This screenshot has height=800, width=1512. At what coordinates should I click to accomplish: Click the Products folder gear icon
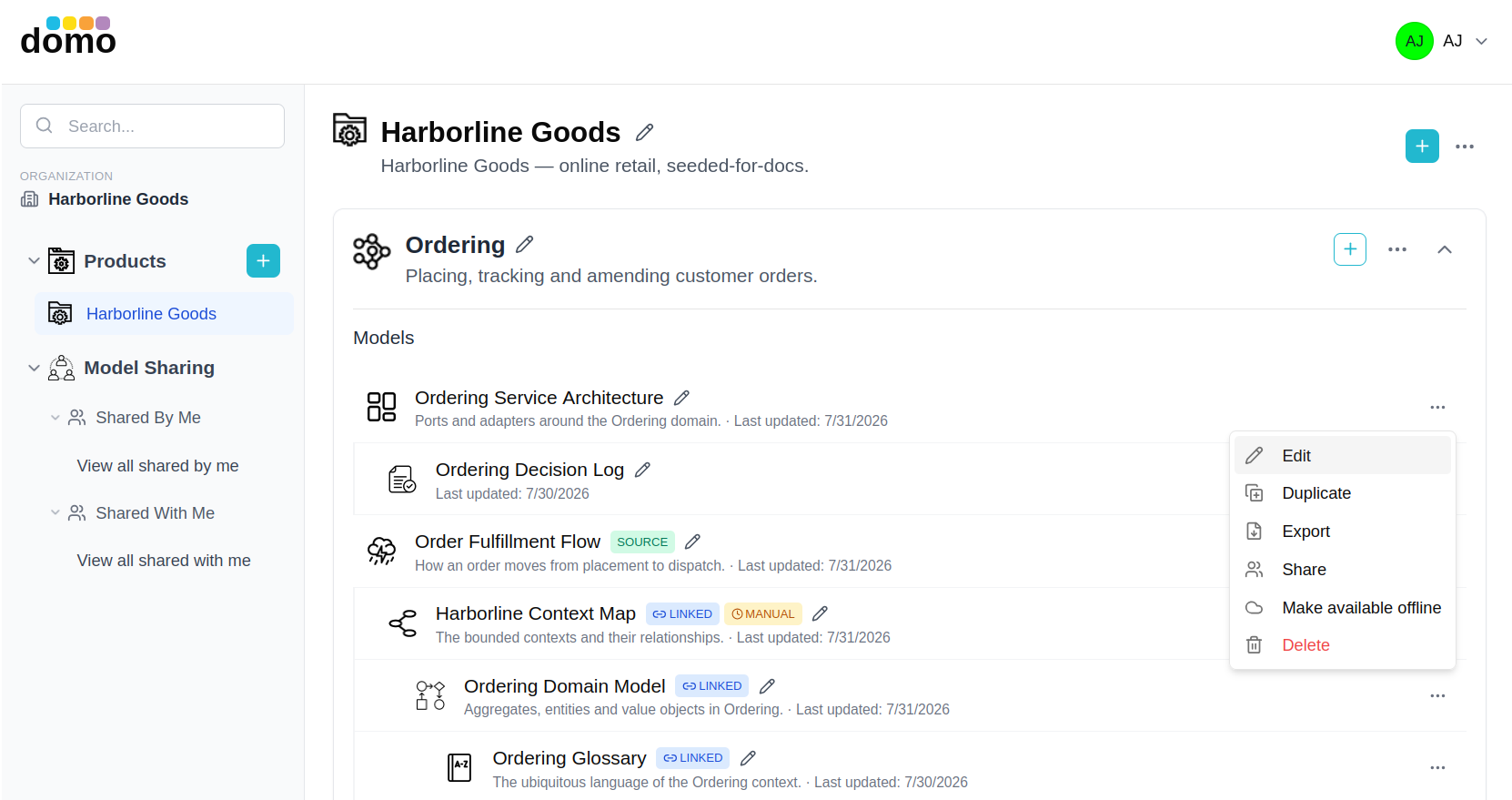point(61,261)
